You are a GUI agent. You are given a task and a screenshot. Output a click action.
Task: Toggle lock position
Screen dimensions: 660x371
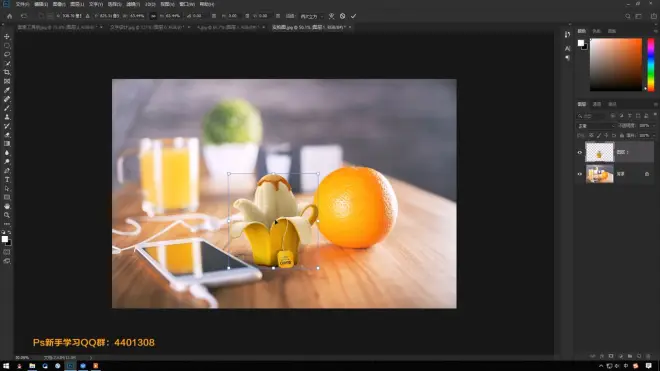coord(606,136)
